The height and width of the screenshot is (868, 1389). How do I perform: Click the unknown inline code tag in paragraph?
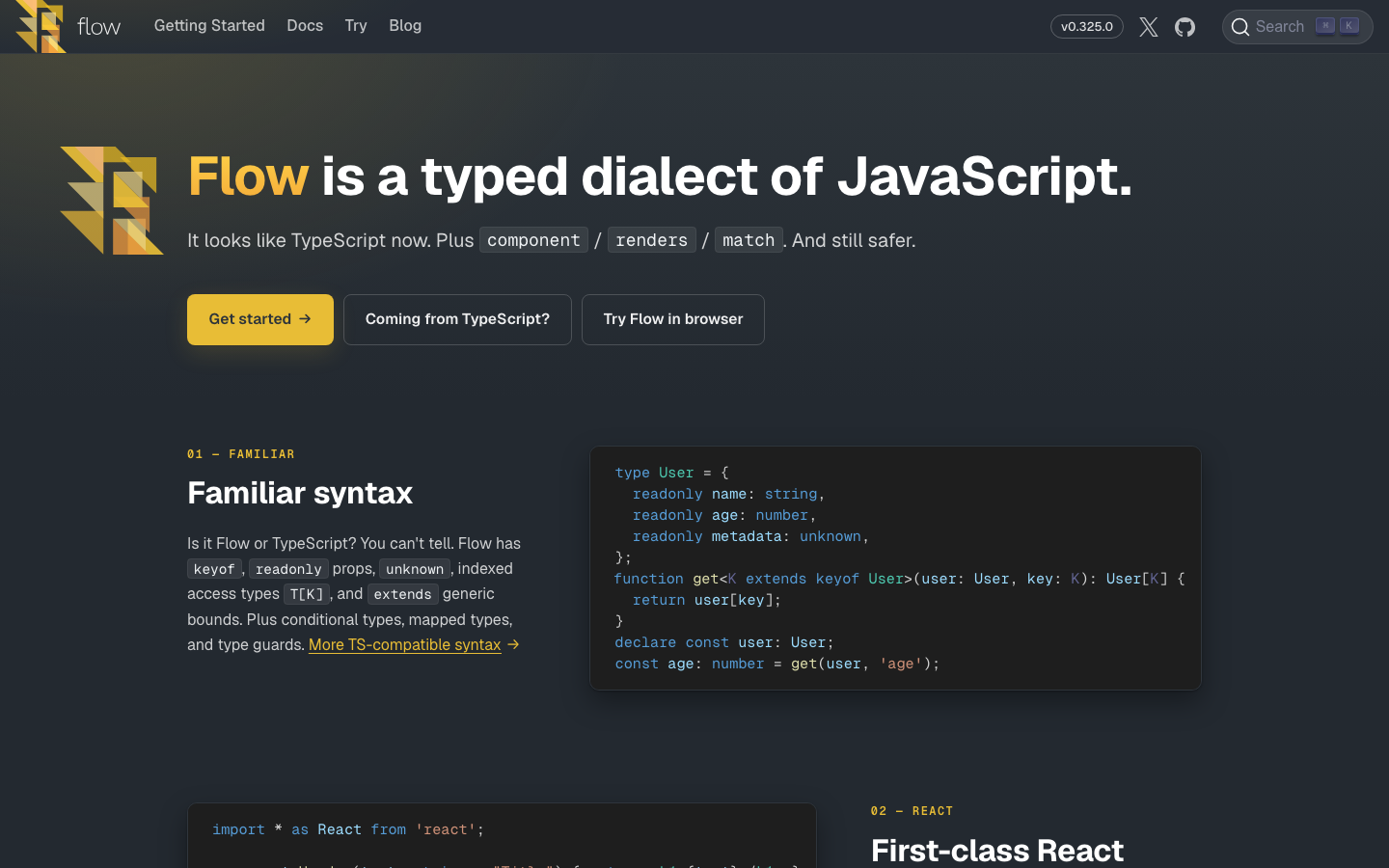tap(415, 569)
